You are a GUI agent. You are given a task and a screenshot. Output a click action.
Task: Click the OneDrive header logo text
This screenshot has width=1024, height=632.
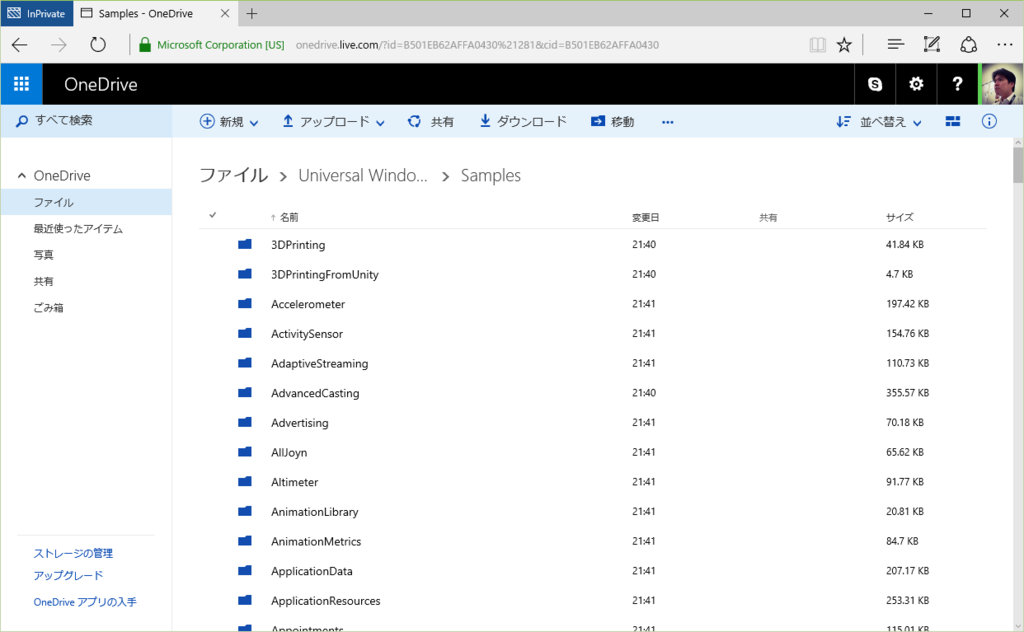click(x=101, y=84)
